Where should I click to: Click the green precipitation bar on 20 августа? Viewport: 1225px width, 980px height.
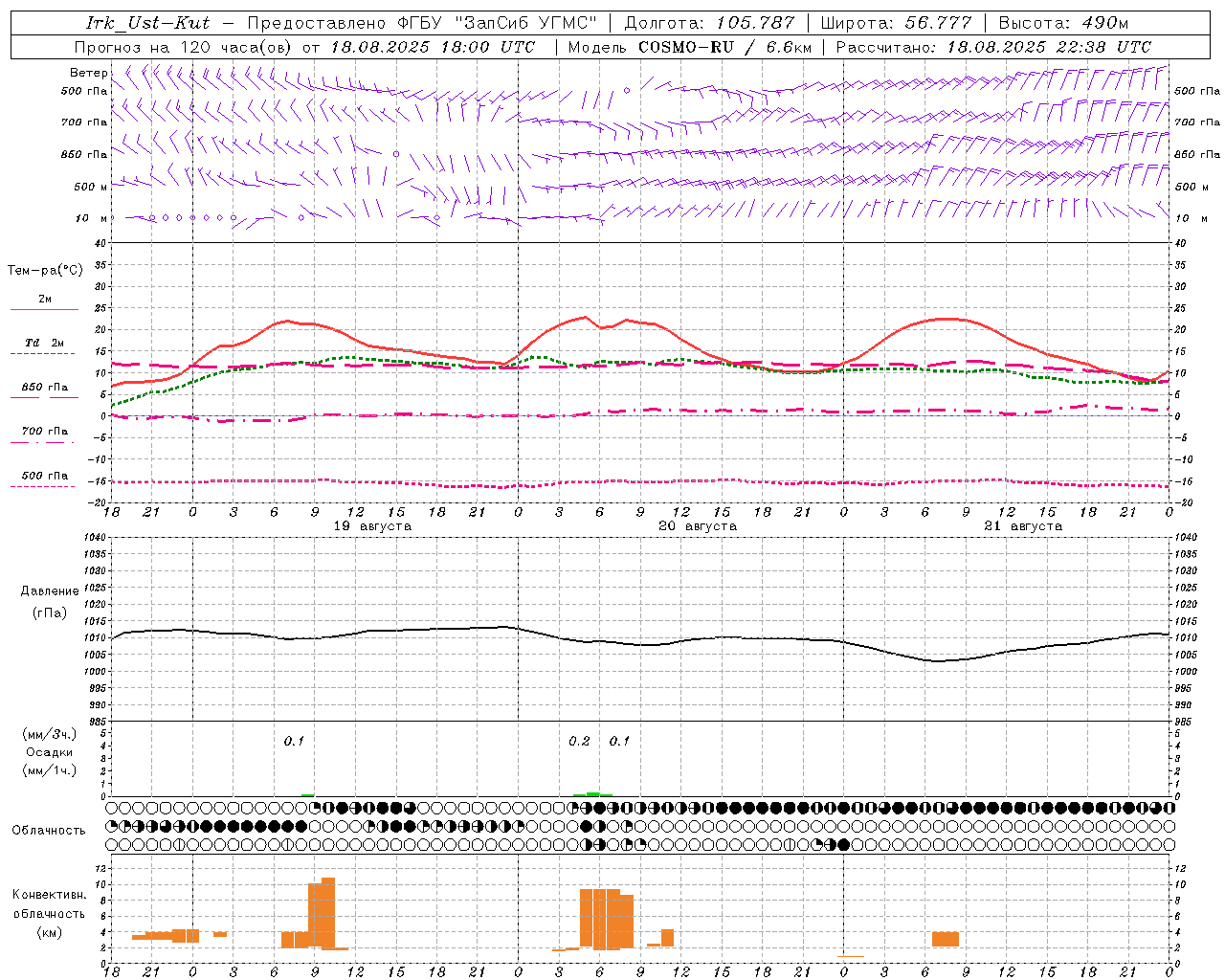tap(593, 793)
